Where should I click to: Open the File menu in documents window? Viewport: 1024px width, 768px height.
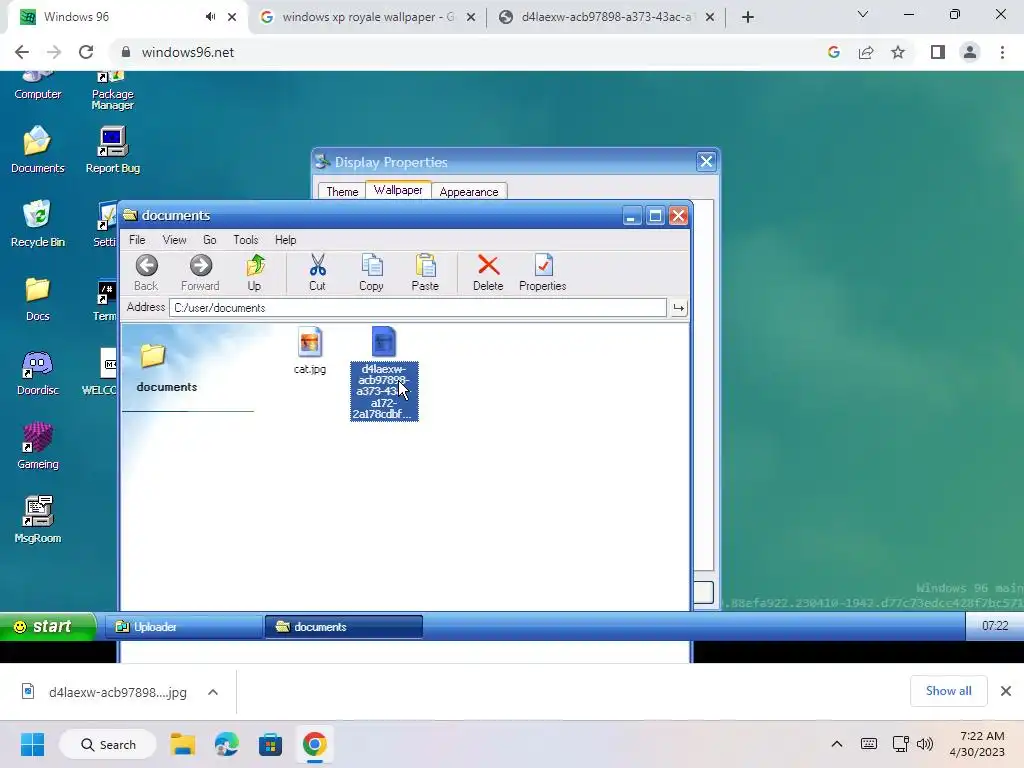tap(137, 240)
